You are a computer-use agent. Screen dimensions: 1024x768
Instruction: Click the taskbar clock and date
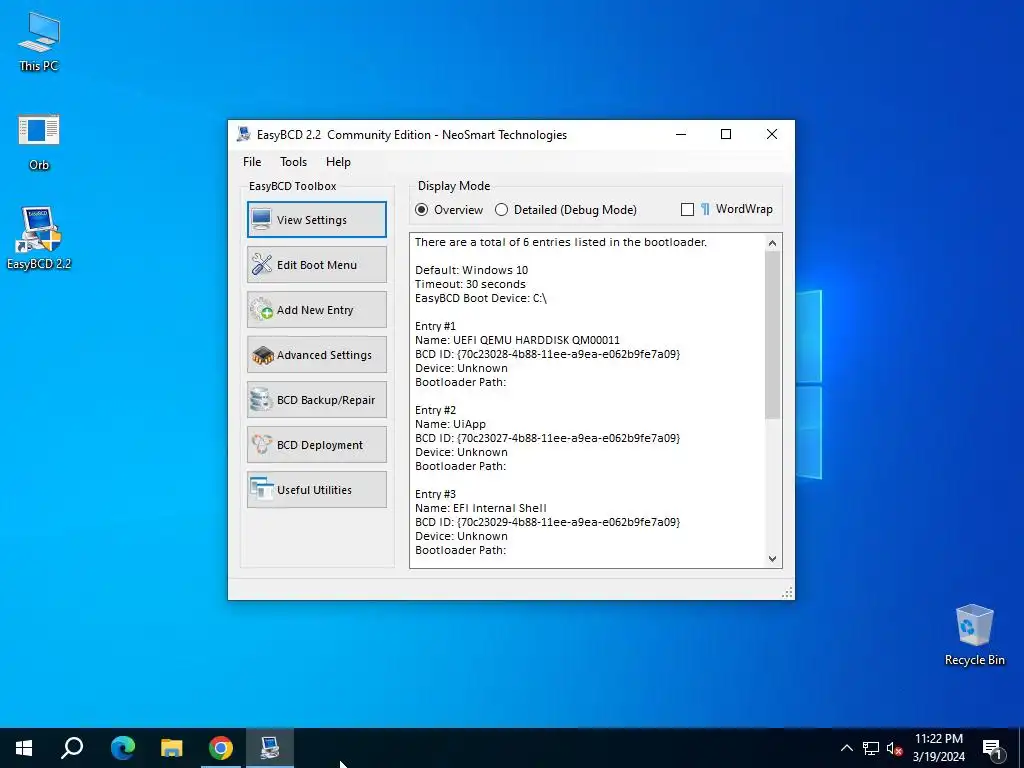click(938, 748)
